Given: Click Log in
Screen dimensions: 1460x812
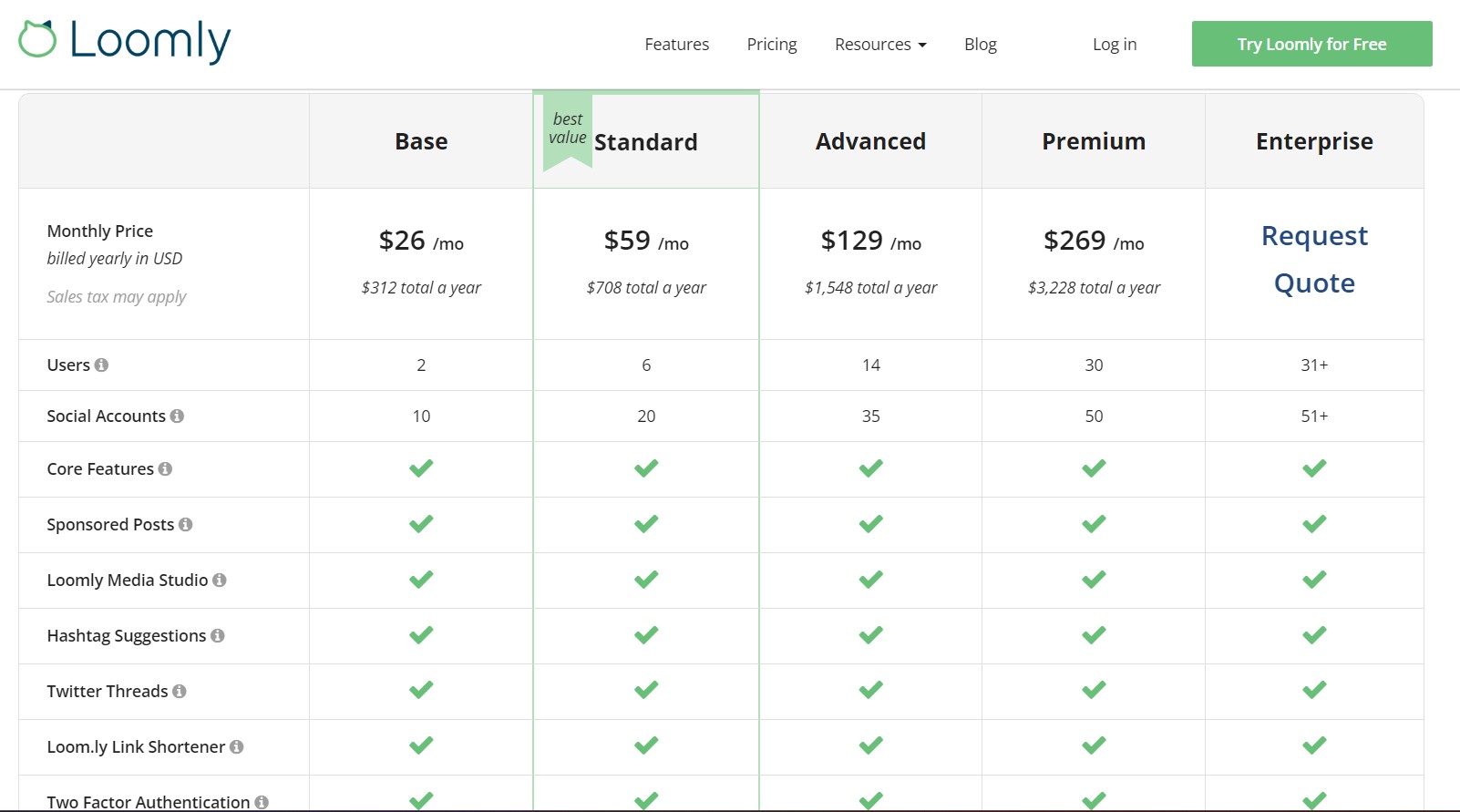Looking at the screenshot, I should tap(1115, 45).
